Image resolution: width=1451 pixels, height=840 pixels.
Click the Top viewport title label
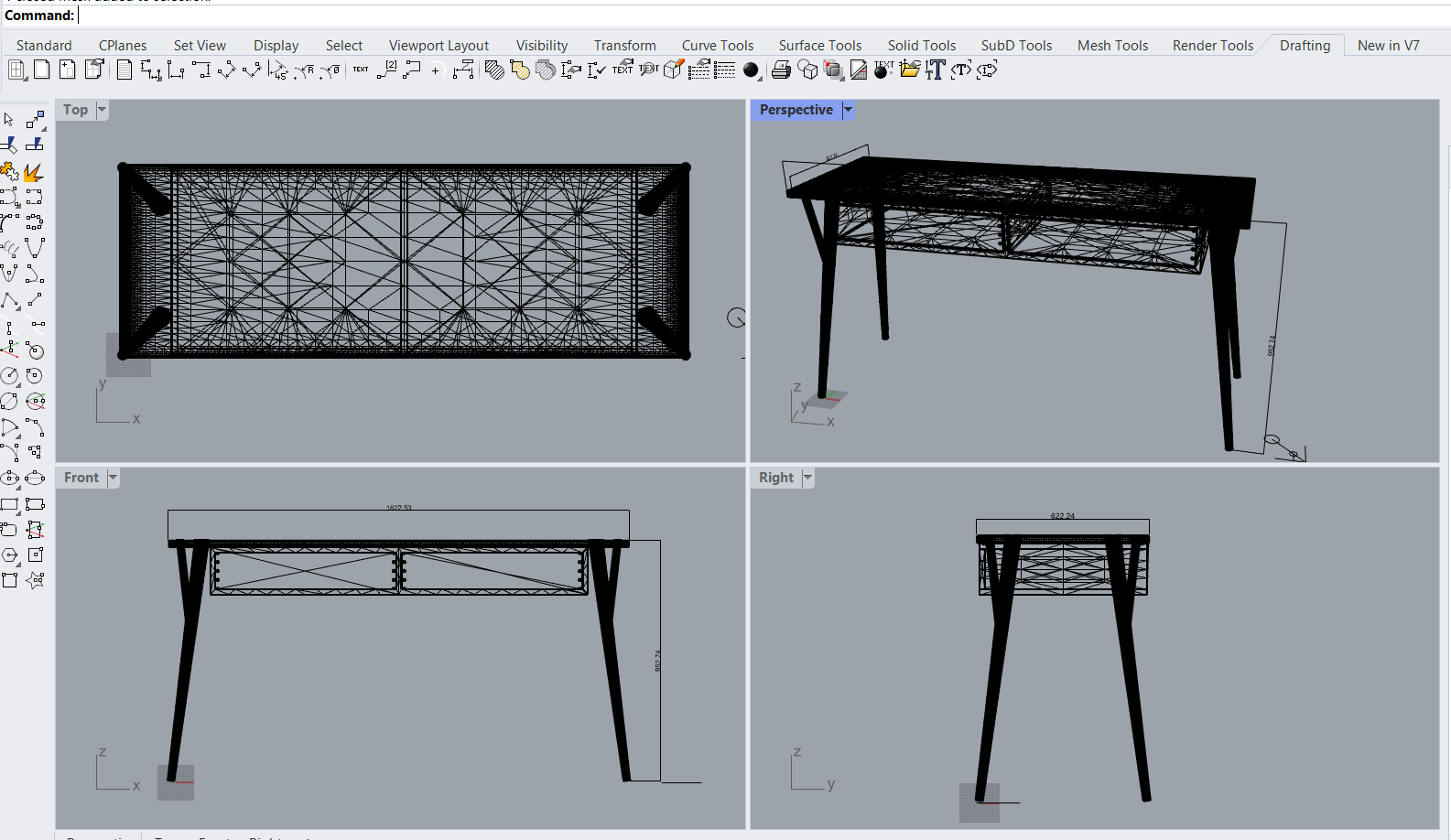[76, 110]
